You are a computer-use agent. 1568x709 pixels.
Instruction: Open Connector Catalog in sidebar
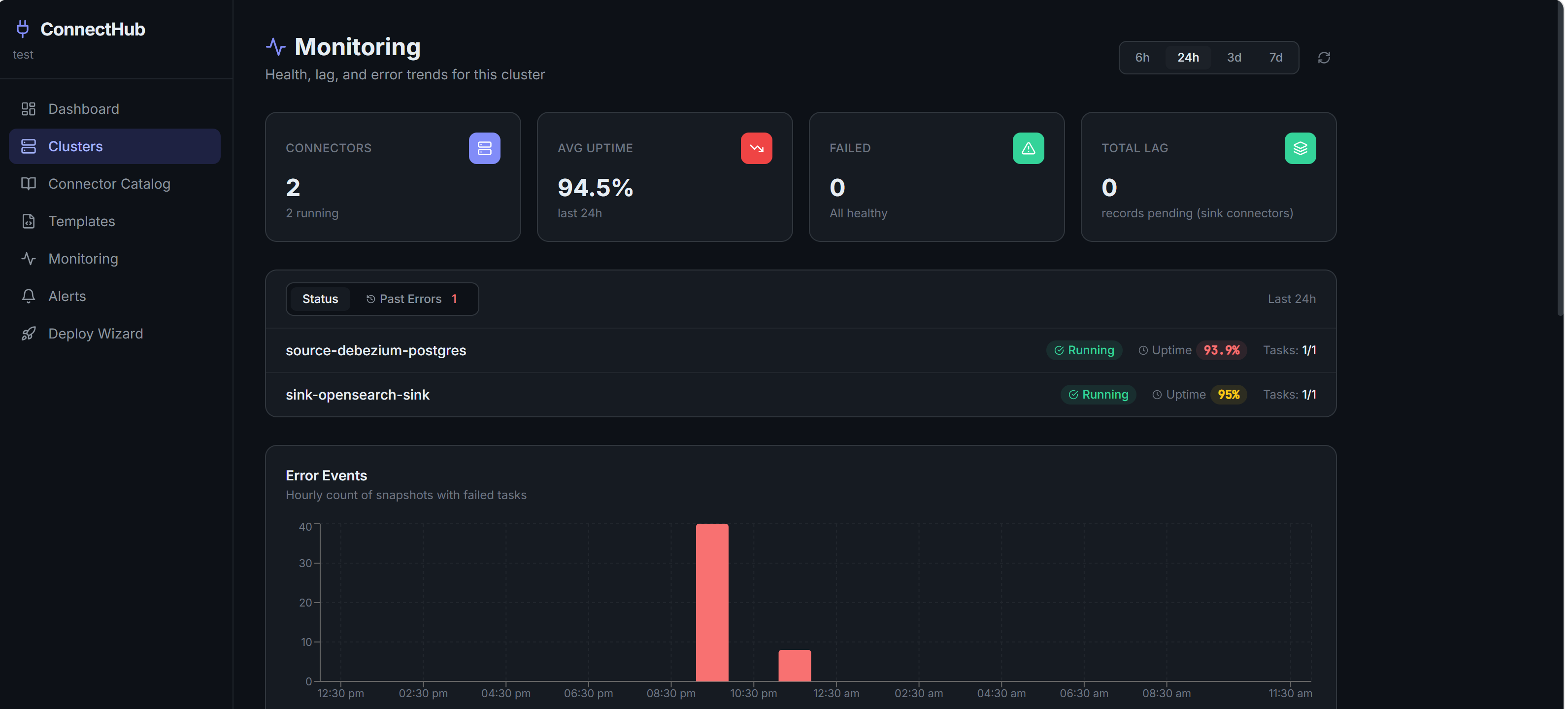tap(114, 184)
